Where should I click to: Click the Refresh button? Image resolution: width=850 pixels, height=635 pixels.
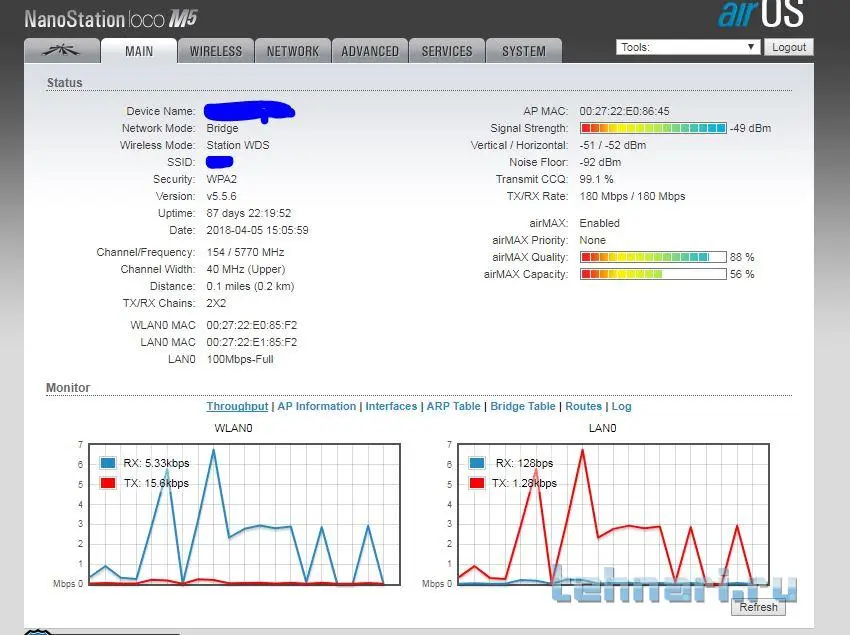coord(758,607)
